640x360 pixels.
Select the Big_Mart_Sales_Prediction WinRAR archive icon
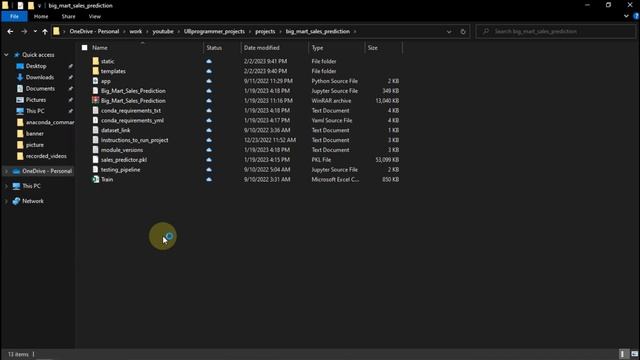pyautogui.click(x=96, y=100)
